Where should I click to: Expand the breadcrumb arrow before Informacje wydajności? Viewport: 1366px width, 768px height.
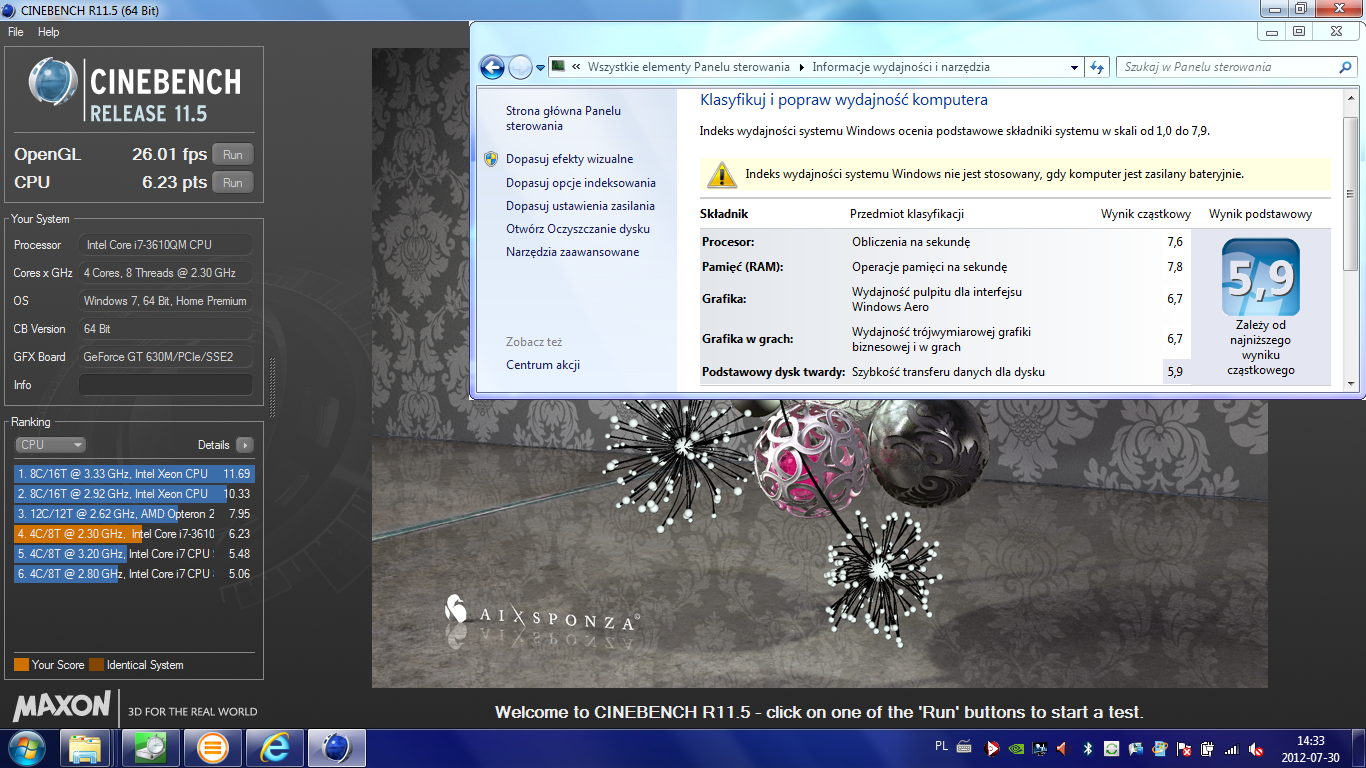pyautogui.click(x=801, y=67)
